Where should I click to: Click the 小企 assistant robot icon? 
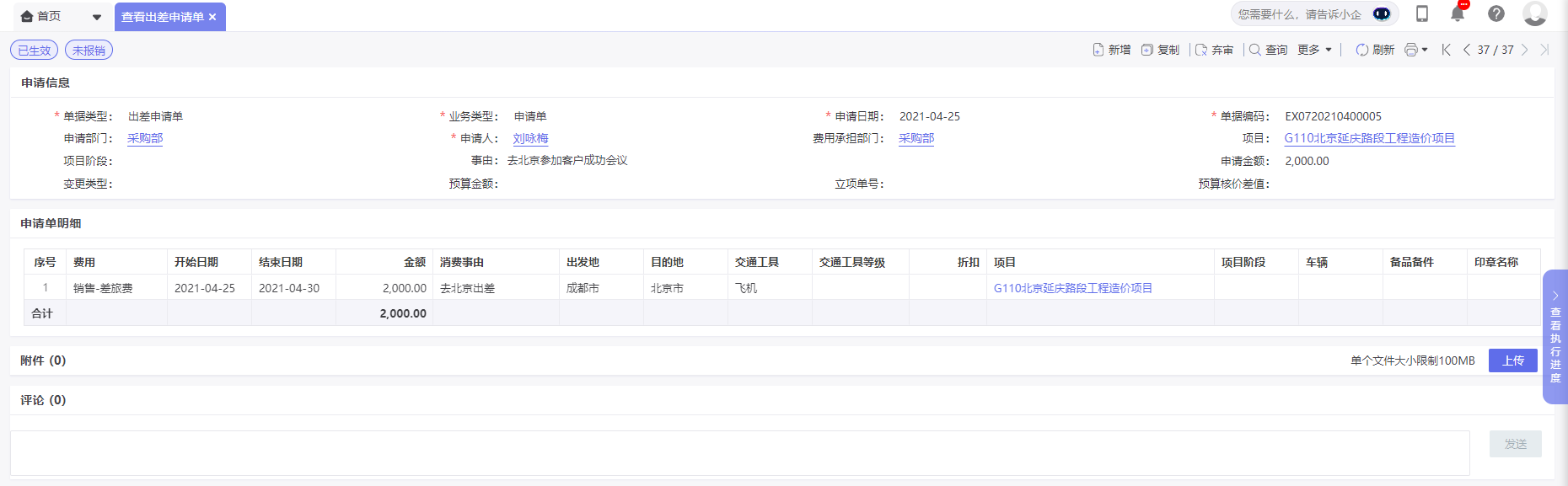(1382, 14)
